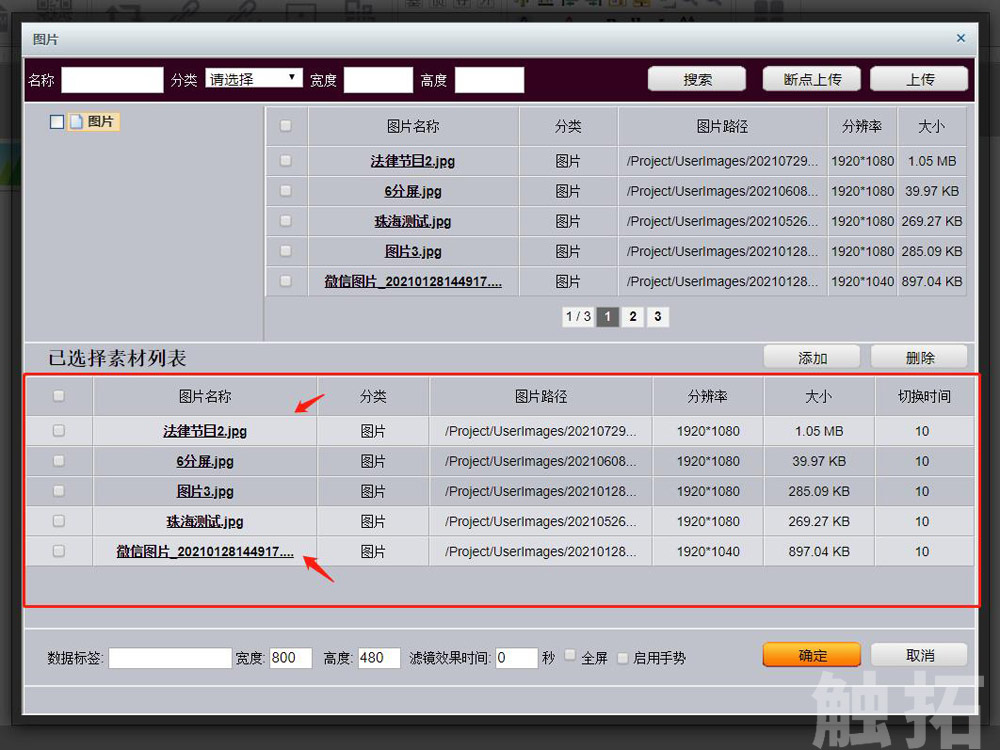The height and width of the screenshot is (750, 1000).
Task: Focus the 名称 name search field
Action: (x=112, y=80)
